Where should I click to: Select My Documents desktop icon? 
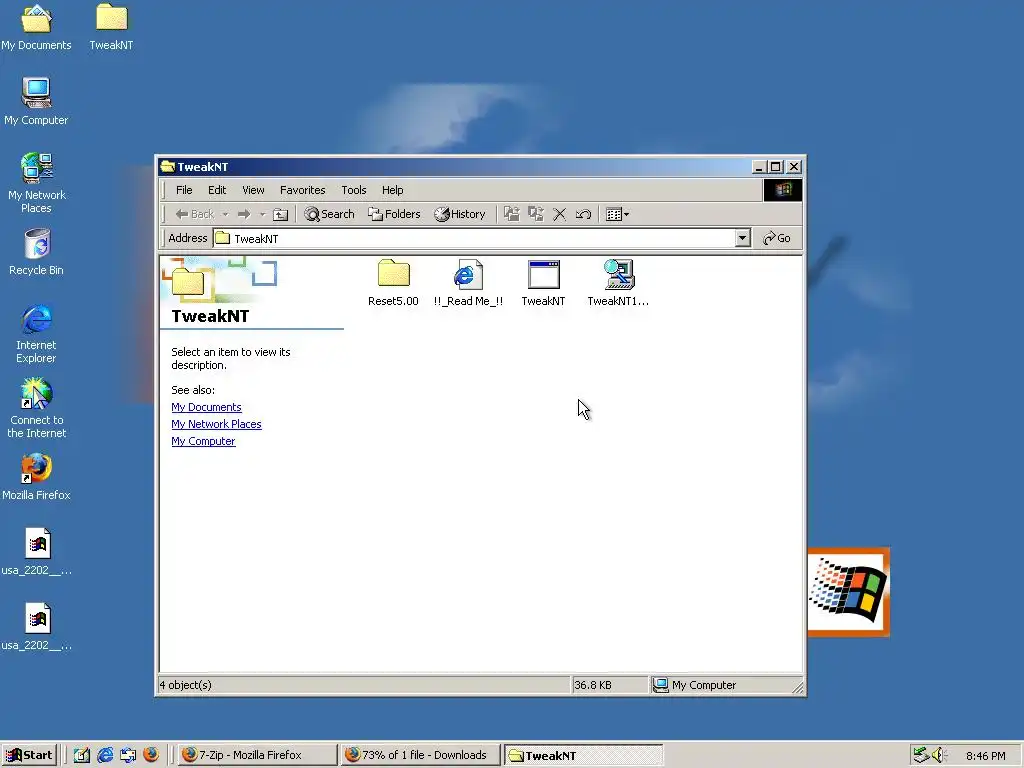click(x=36, y=27)
